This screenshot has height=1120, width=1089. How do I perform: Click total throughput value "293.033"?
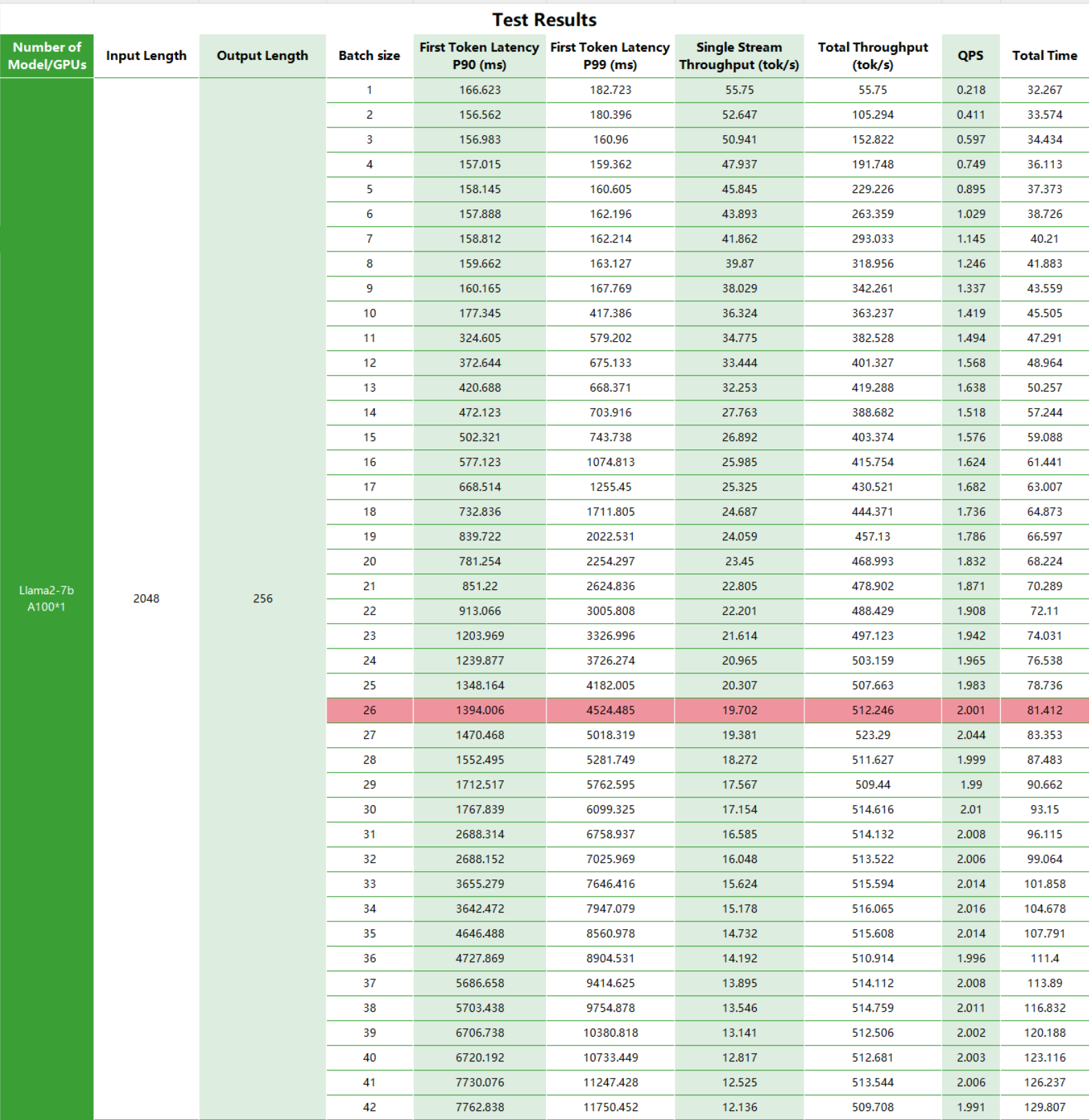click(x=873, y=239)
